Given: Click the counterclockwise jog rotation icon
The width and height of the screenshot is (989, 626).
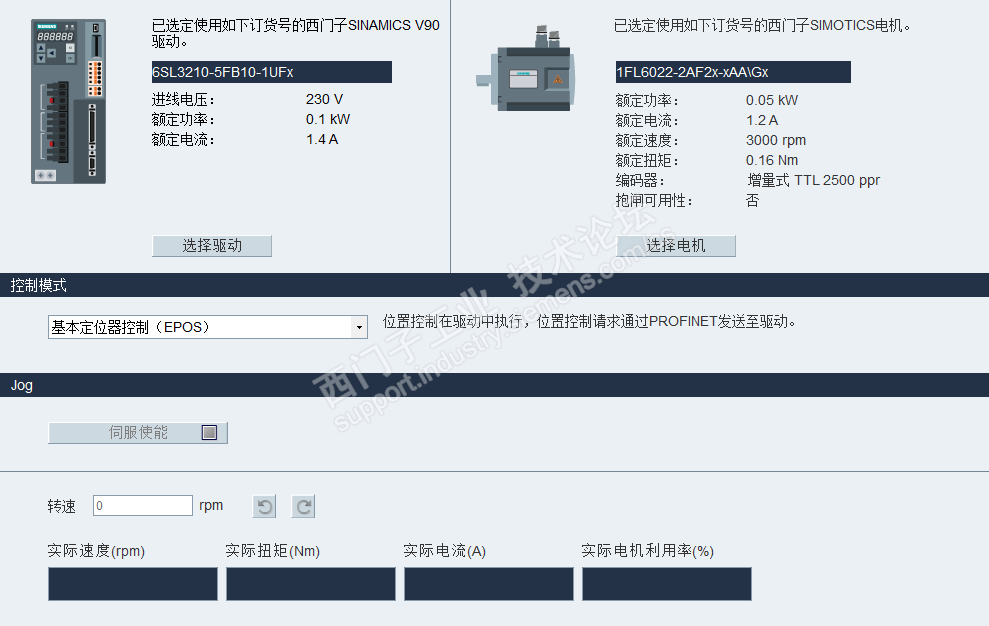Looking at the screenshot, I should click(x=264, y=506).
